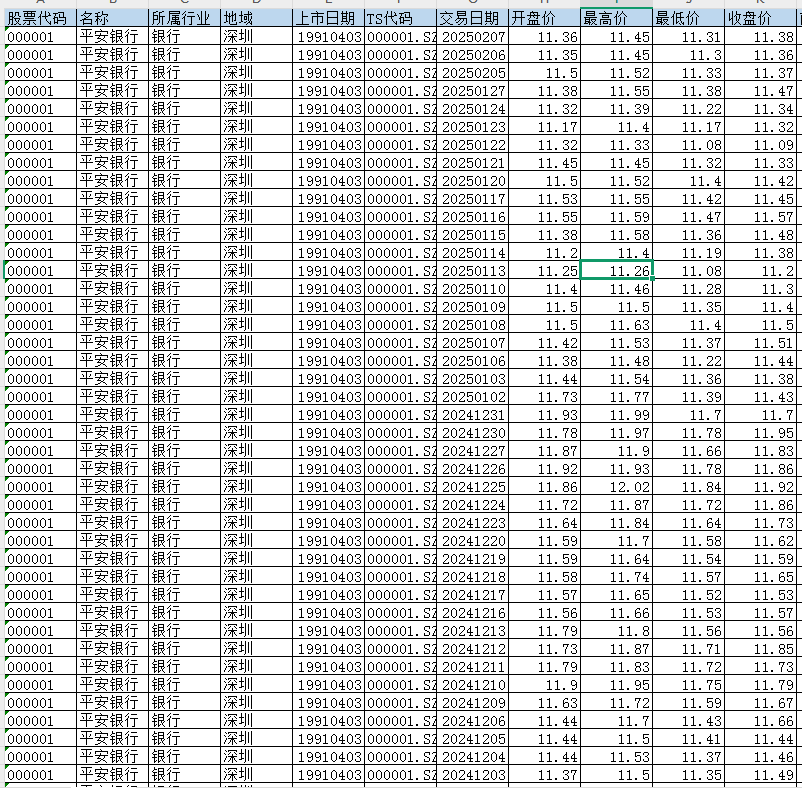Click highest price 11.63 in 20250108 row
The image size is (802, 788).
[617, 325]
